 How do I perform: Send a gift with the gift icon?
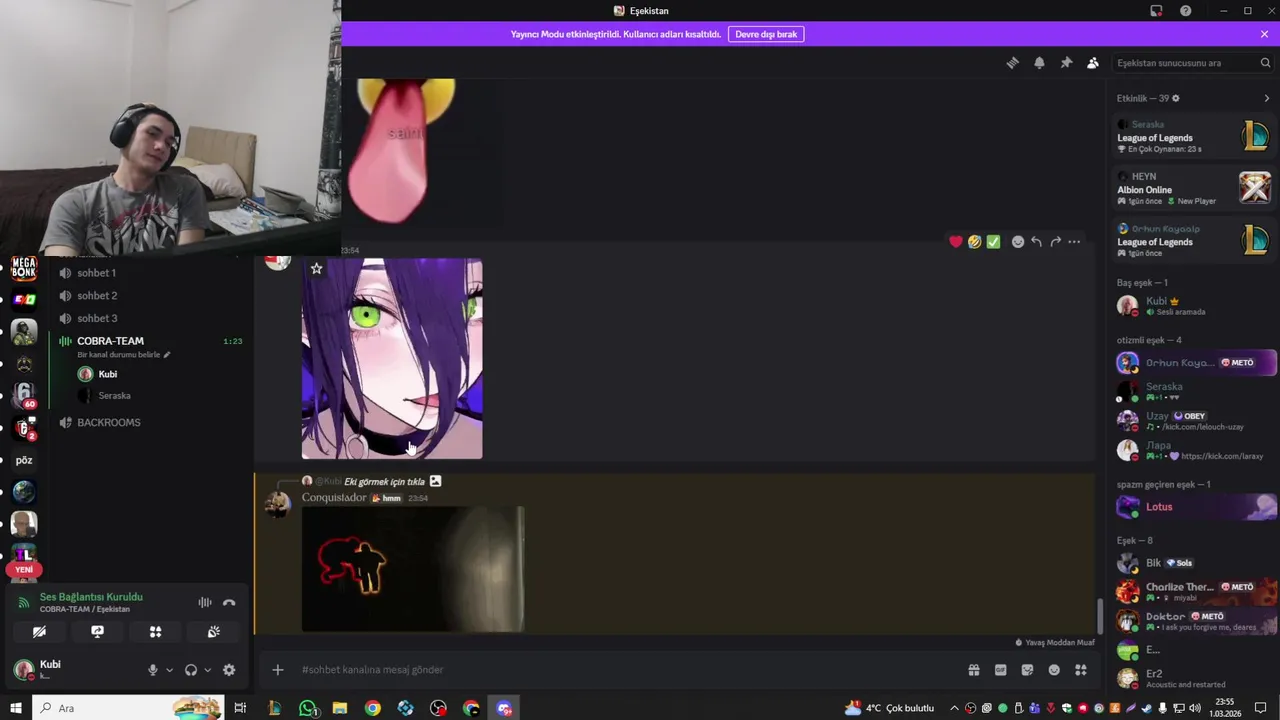[973, 670]
